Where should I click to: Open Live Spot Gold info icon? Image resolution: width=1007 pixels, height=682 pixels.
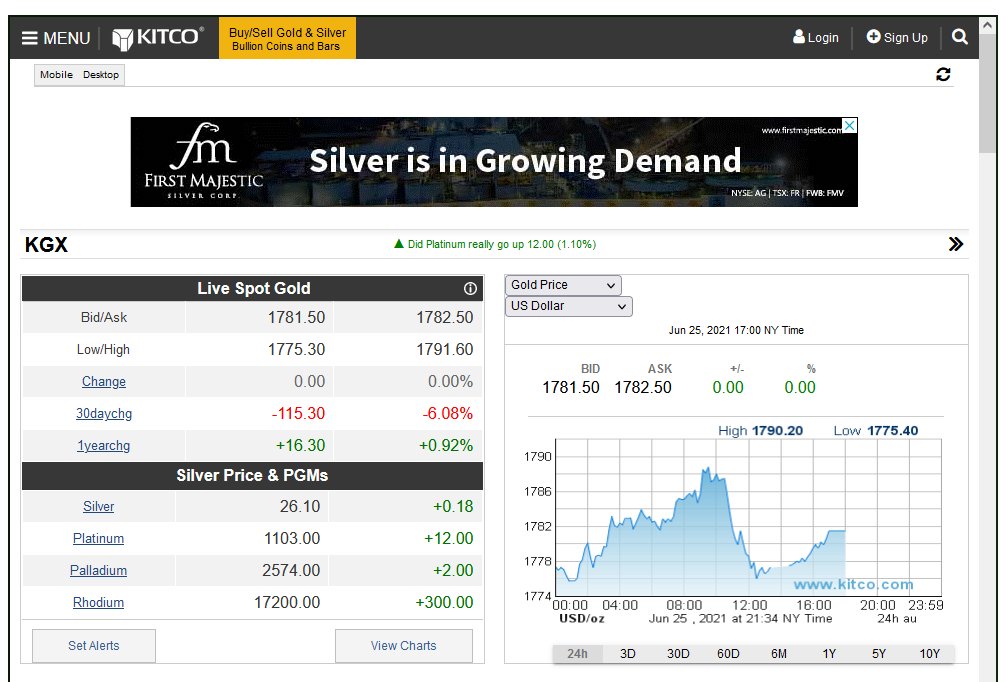click(x=470, y=289)
